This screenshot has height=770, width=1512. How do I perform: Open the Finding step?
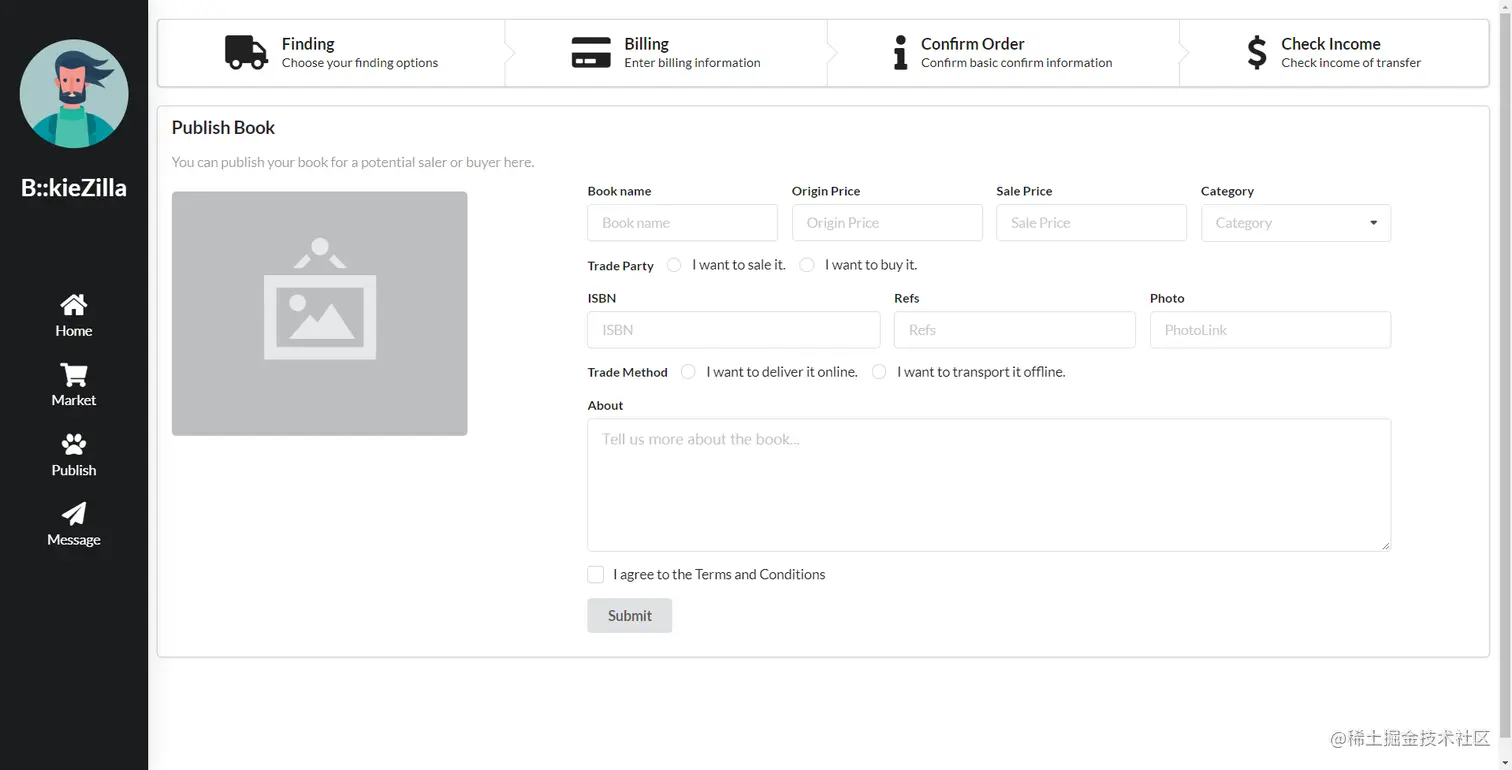(332, 52)
